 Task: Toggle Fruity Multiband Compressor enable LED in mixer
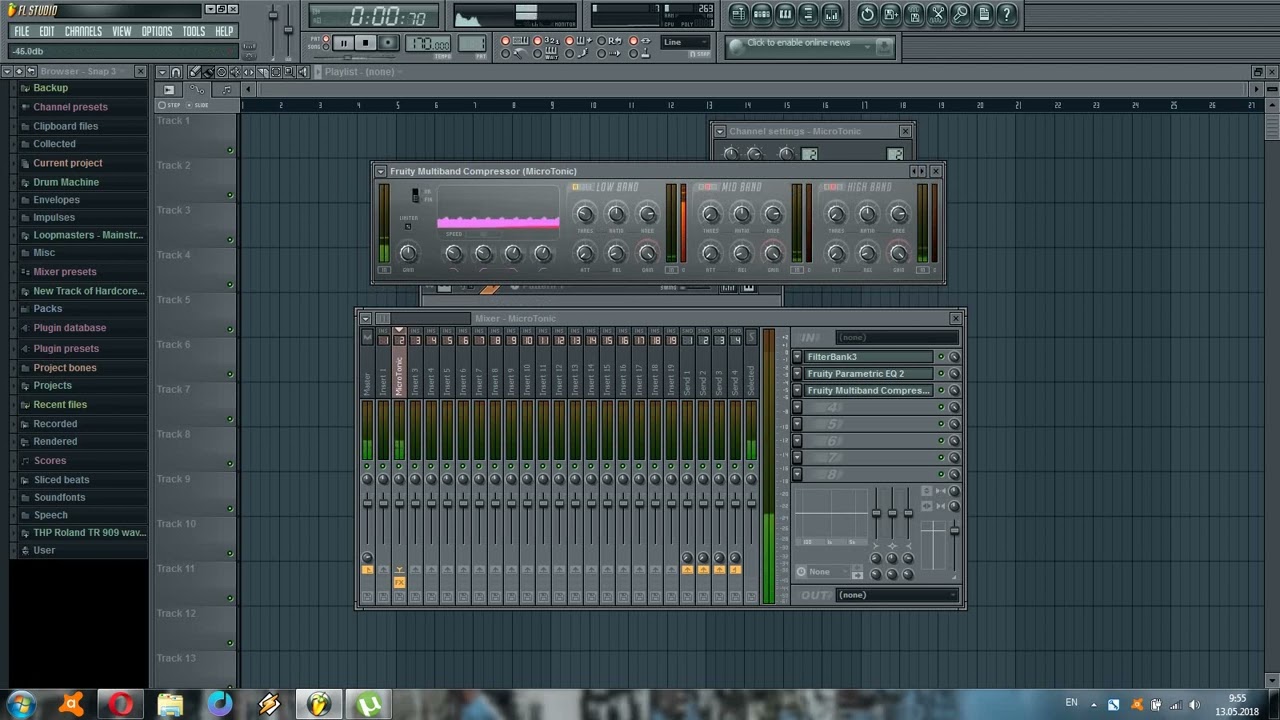[x=941, y=390]
